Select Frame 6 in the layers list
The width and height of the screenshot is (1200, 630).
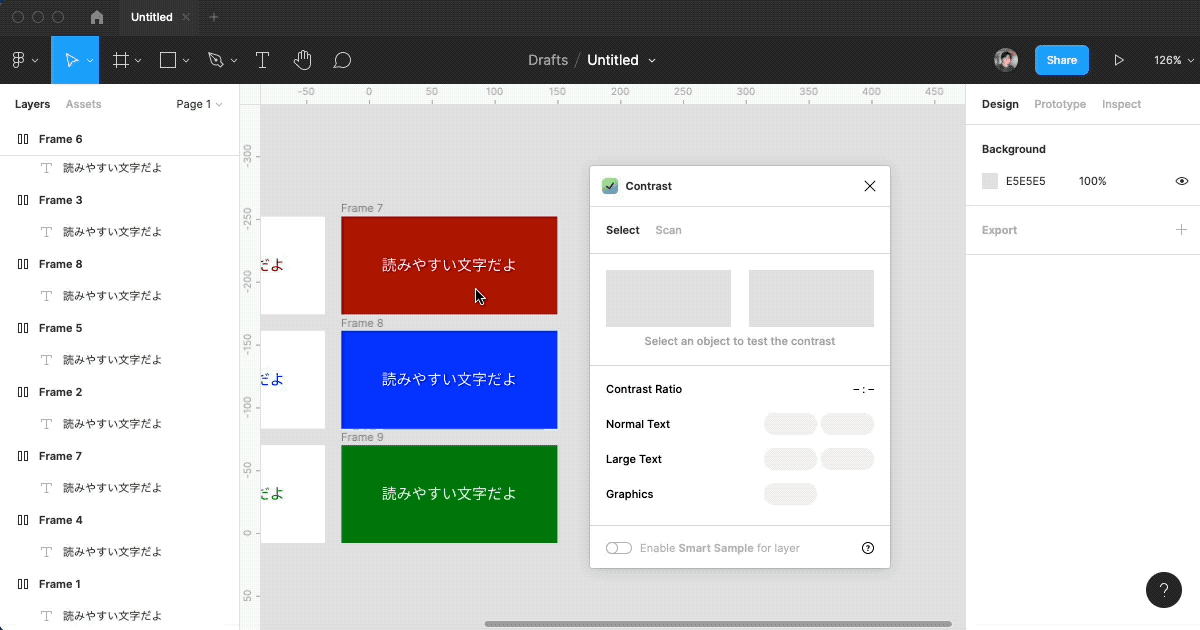coord(61,139)
